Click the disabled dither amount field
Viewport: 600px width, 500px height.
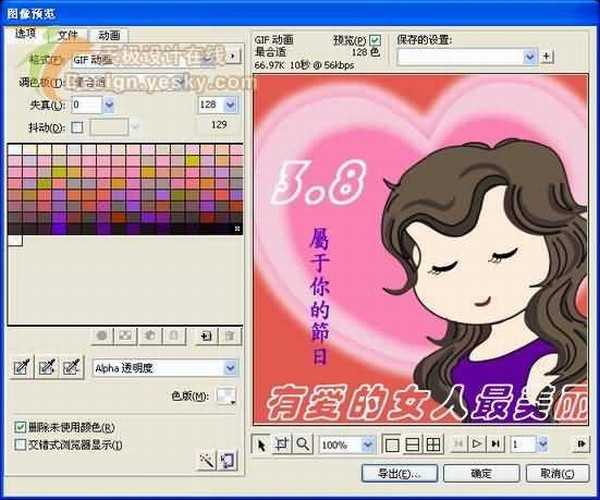[109, 127]
